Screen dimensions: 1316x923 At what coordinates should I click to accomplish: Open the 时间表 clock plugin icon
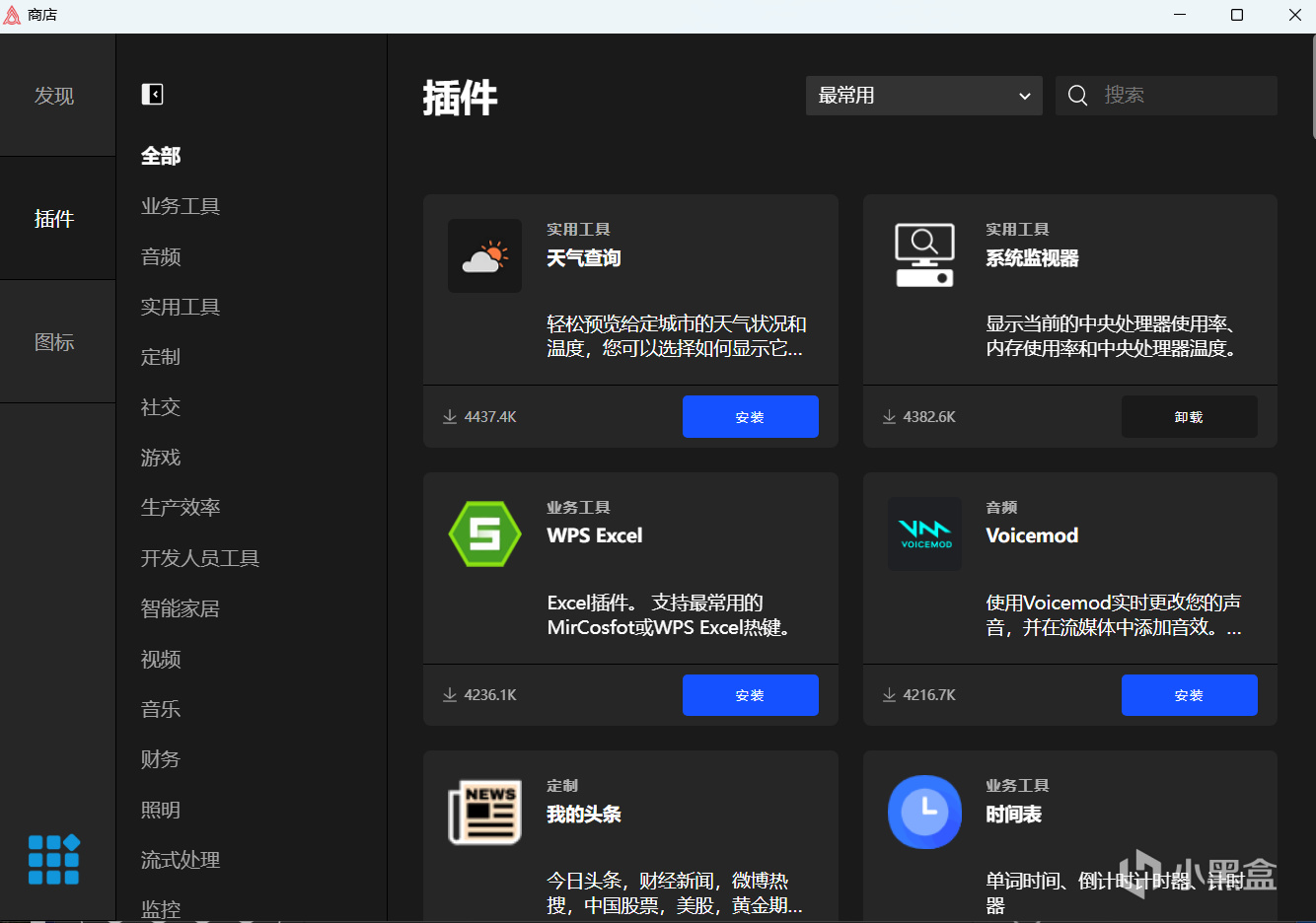coord(924,812)
